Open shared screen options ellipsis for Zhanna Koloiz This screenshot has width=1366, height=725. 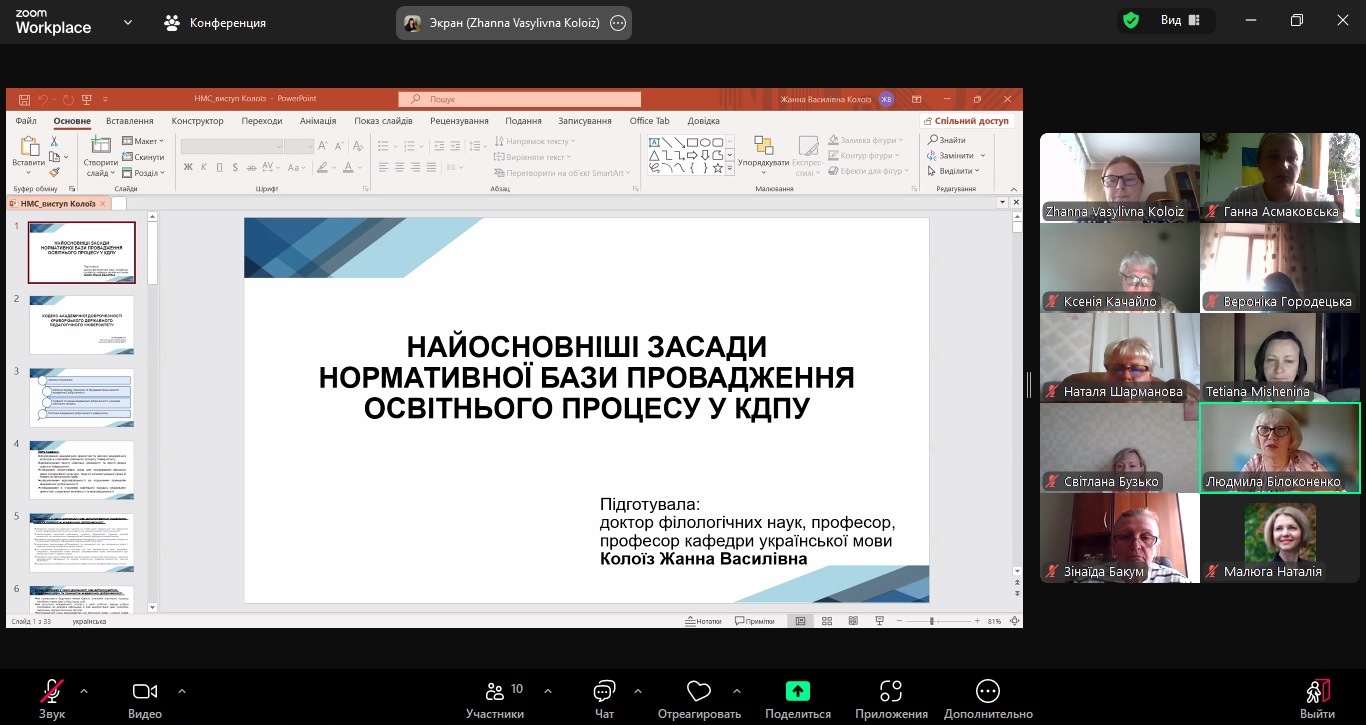pyautogui.click(x=618, y=22)
